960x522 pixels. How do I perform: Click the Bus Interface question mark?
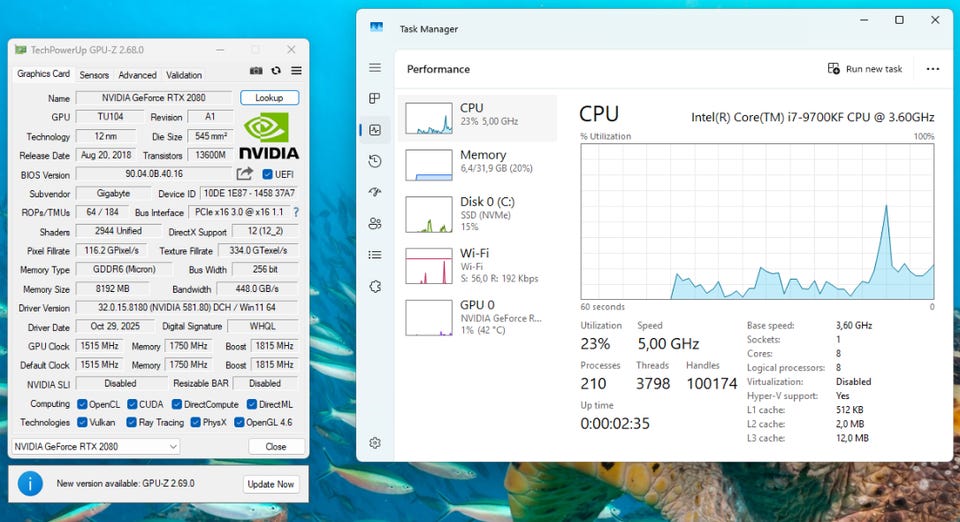[296, 212]
